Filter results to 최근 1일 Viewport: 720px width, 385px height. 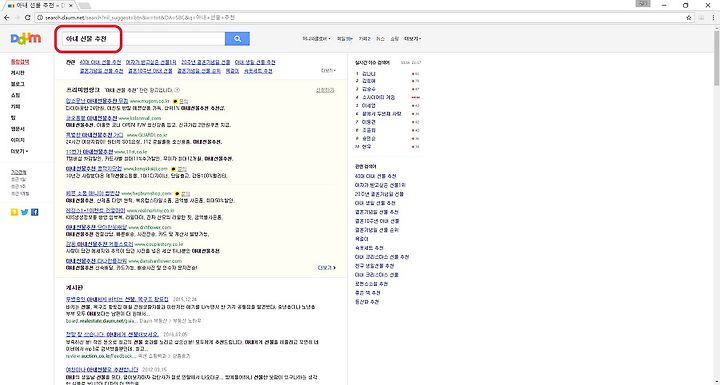pyautogui.click(x=18, y=180)
